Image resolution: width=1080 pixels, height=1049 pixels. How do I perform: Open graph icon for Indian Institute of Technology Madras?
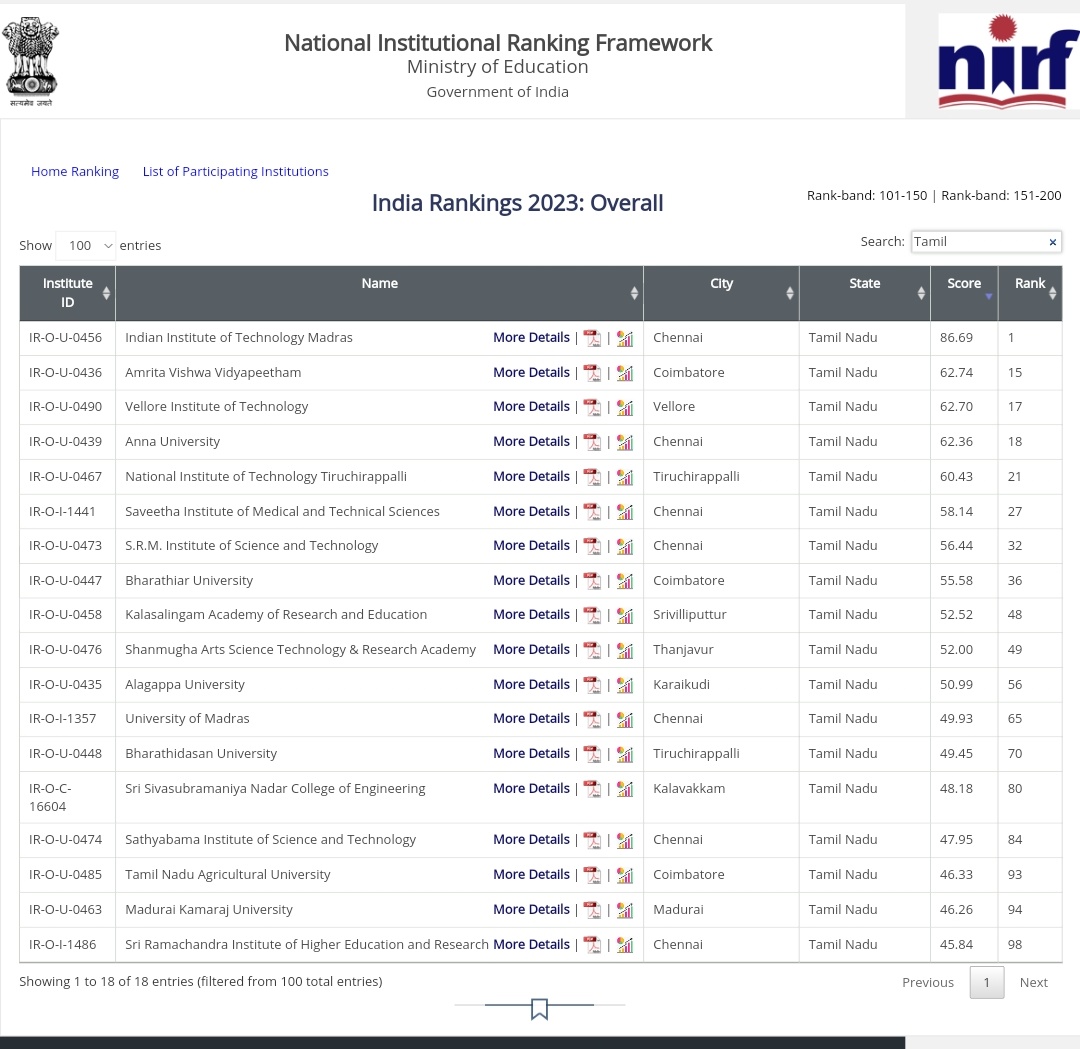pyautogui.click(x=625, y=338)
